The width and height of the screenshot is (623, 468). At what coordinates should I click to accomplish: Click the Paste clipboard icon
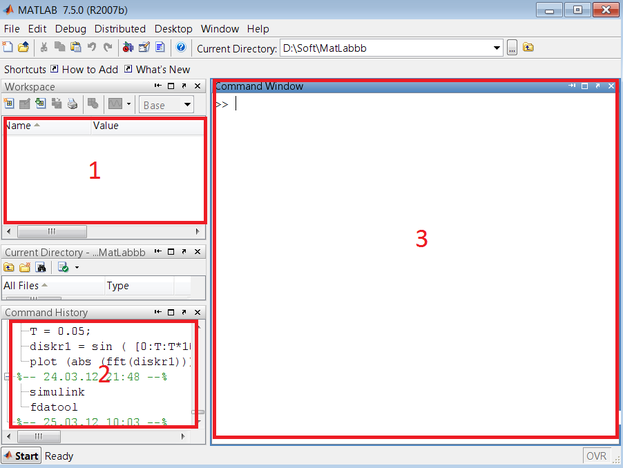(75, 47)
